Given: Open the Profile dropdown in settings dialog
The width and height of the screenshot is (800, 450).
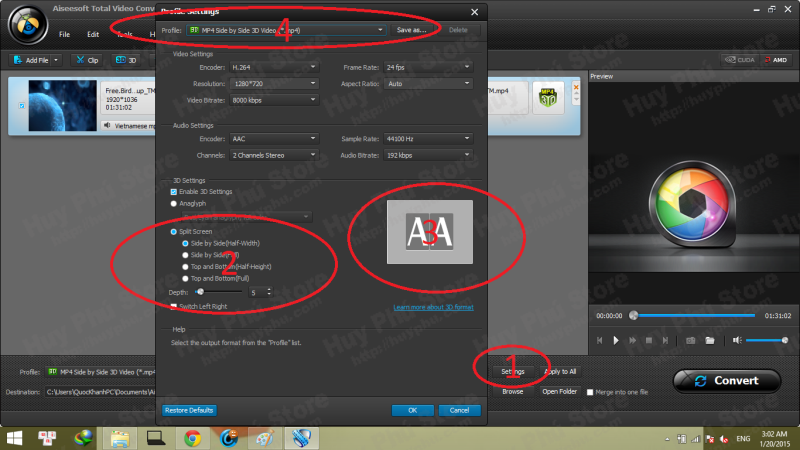Looking at the screenshot, I should (286, 30).
